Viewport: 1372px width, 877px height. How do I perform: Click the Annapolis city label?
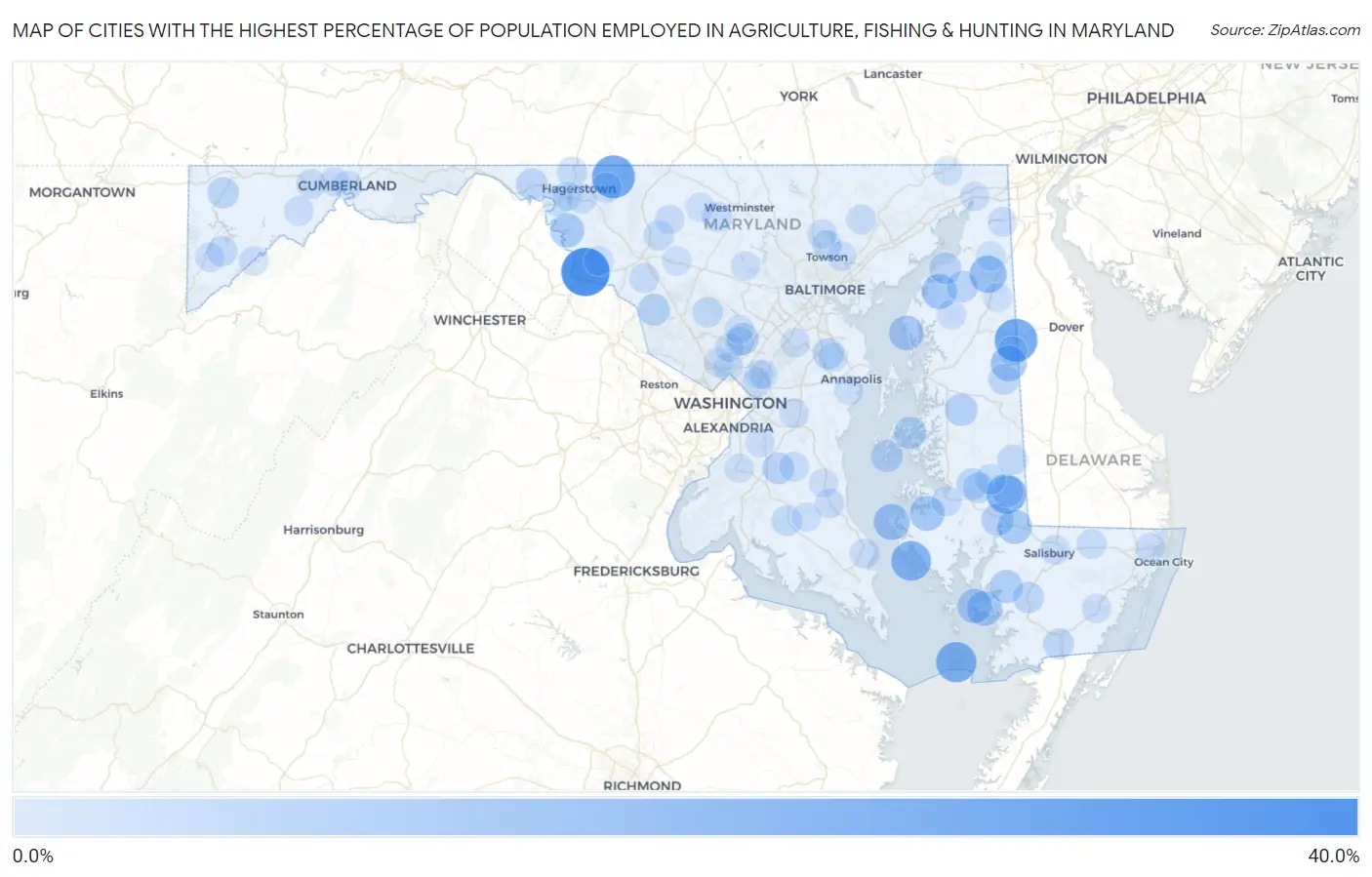click(851, 379)
